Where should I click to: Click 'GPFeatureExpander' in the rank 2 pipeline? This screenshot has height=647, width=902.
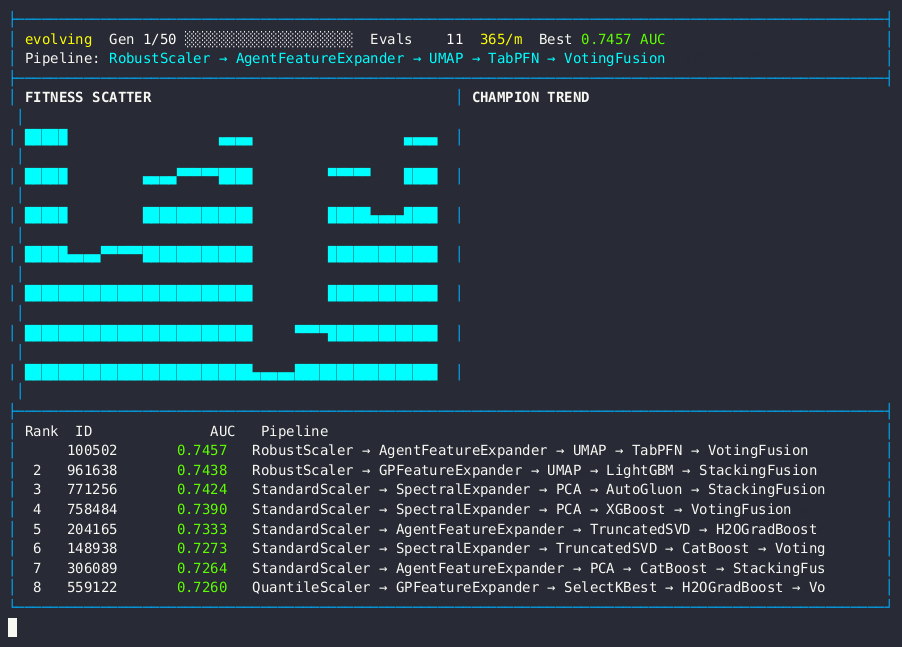(x=450, y=470)
